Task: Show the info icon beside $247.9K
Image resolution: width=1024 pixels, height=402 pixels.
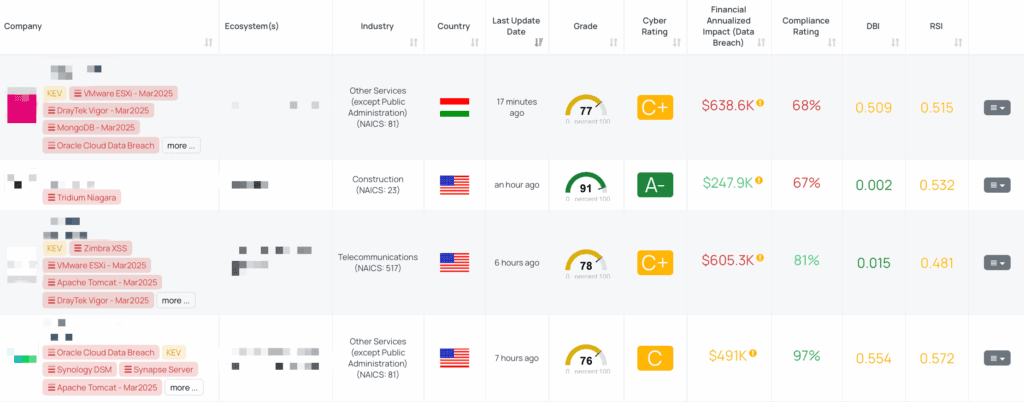Action: (759, 181)
